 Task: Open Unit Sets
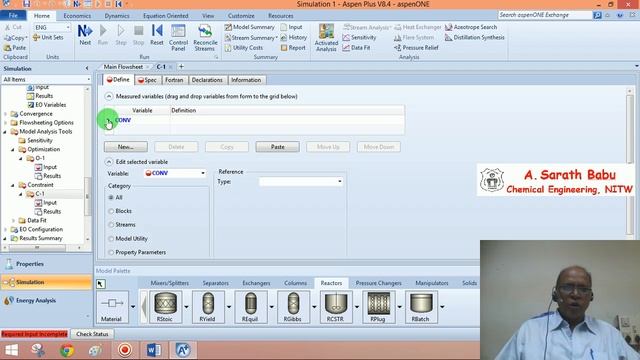[x=48, y=37]
